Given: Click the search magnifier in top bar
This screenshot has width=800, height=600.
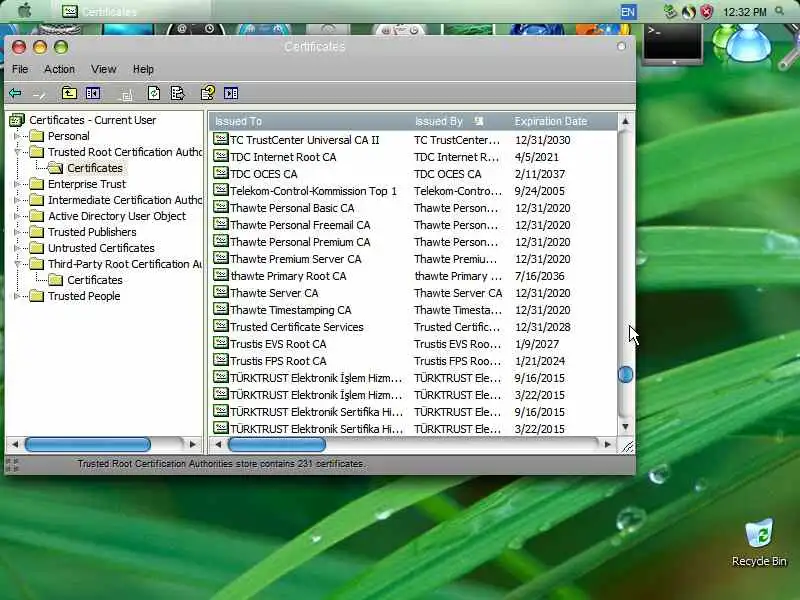Looking at the screenshot, I should point(780,11).
